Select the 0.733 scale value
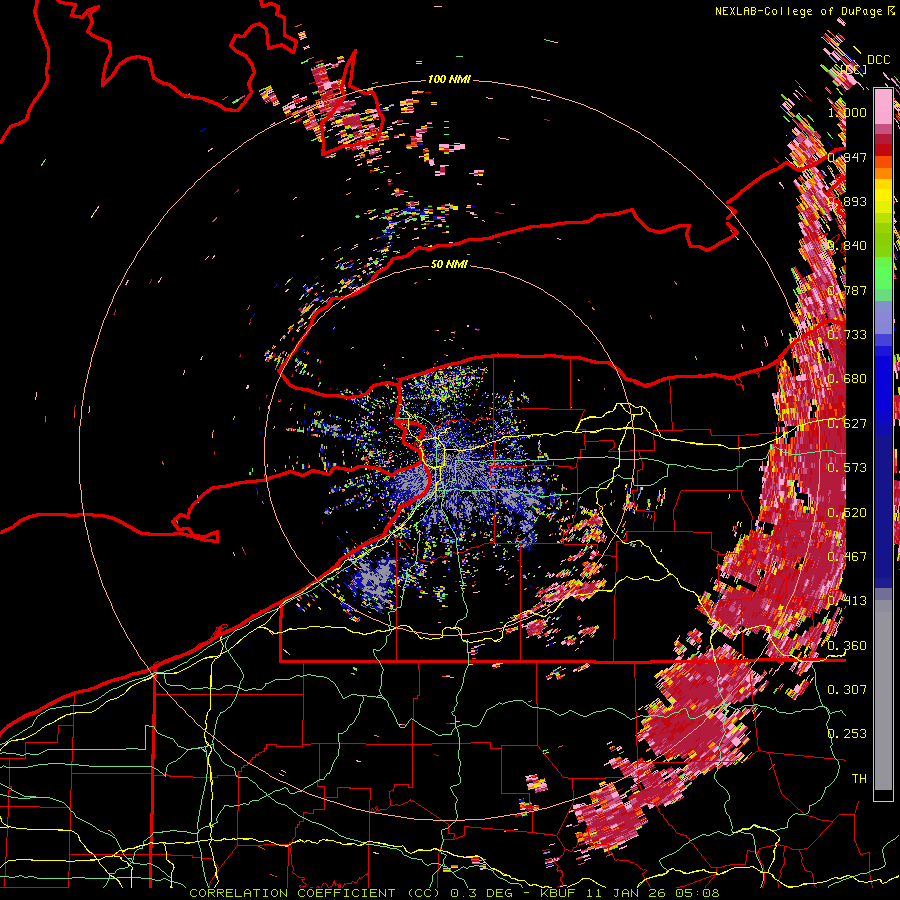 (847, 335)
